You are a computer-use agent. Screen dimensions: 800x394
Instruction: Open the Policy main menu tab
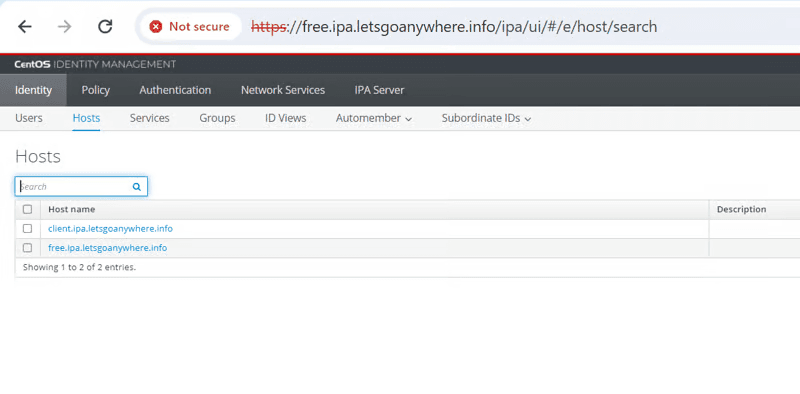(x=95, y=90)
